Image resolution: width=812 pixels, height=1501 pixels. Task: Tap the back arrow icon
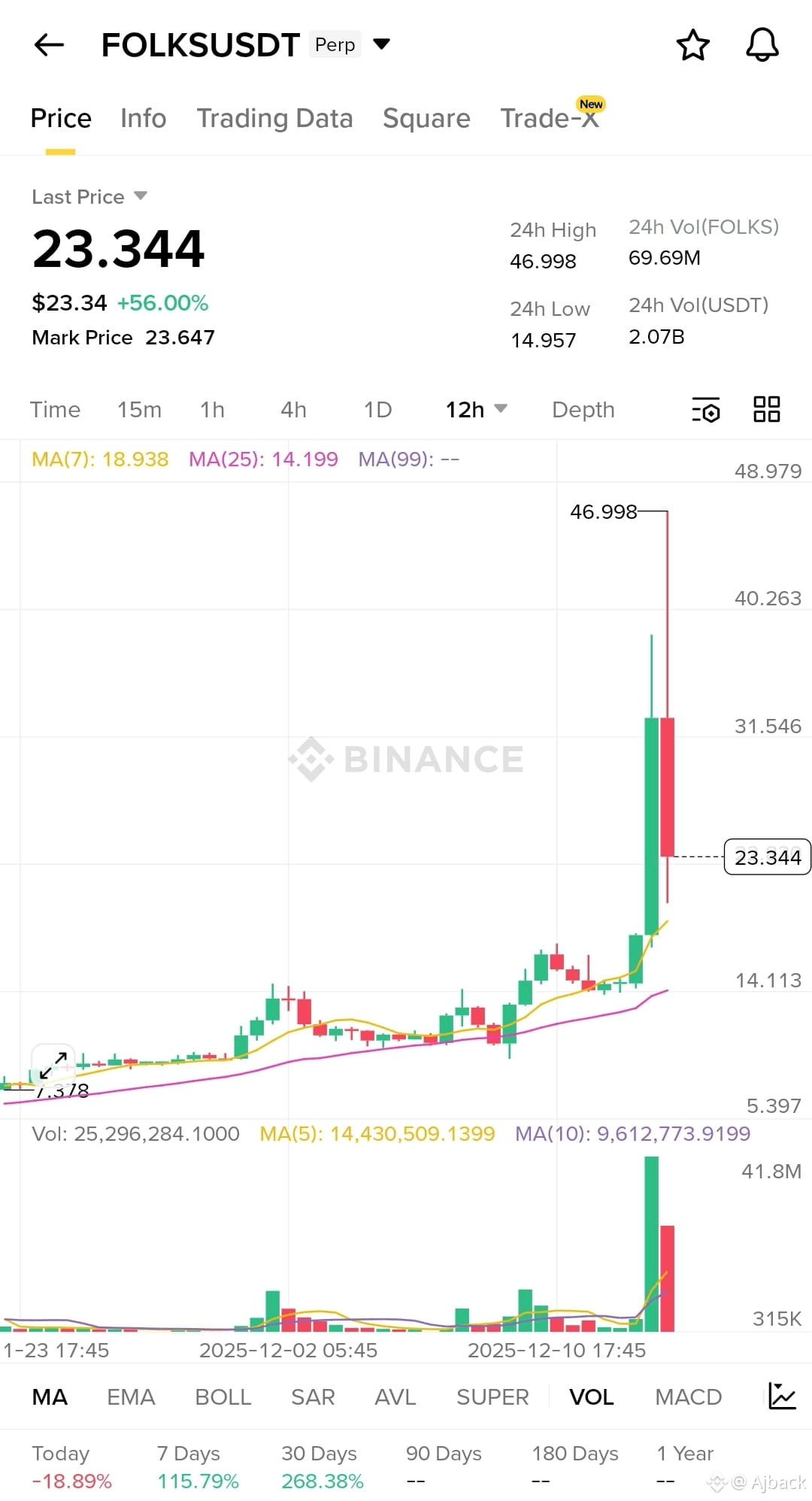(x=49, y=45)
